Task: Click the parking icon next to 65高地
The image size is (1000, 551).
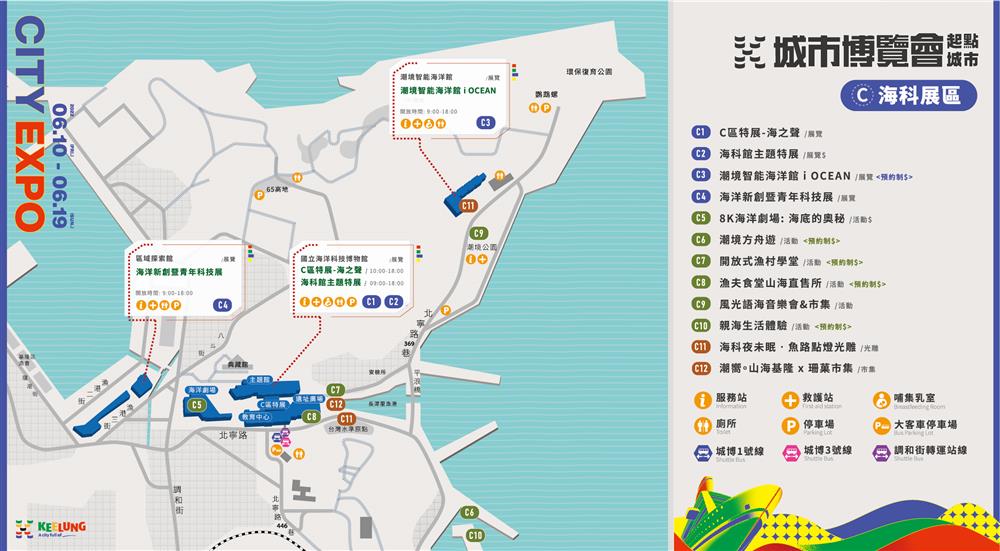Action: point(259,196)
